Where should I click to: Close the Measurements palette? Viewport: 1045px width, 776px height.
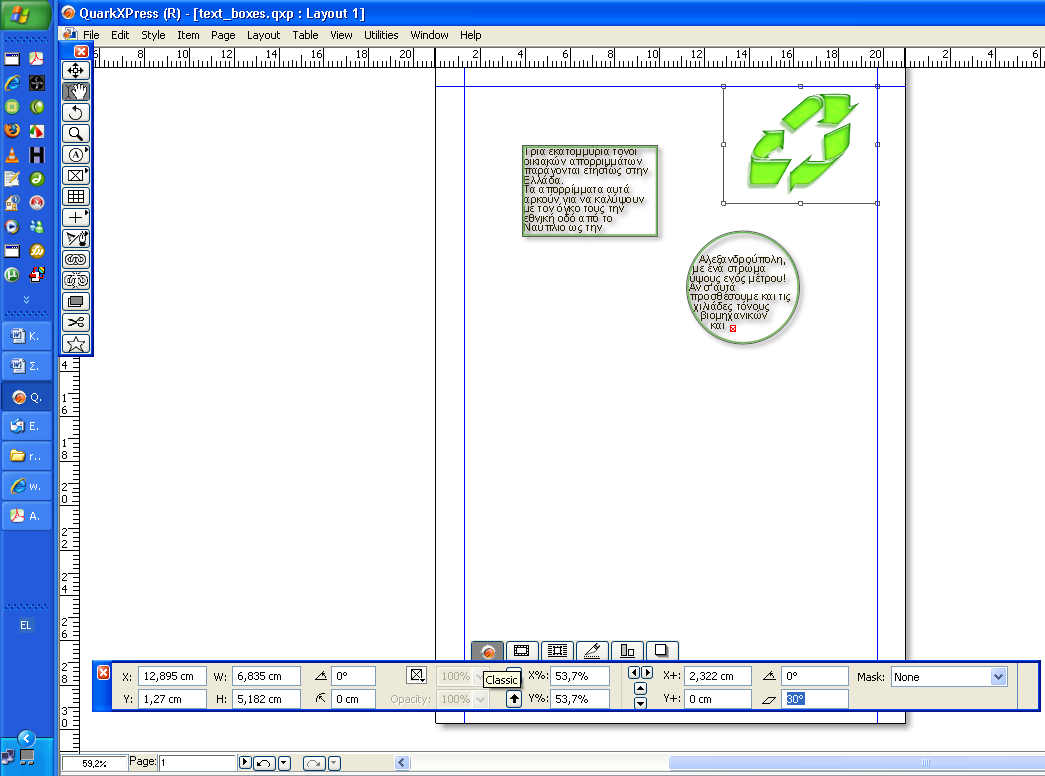point(103,673)
